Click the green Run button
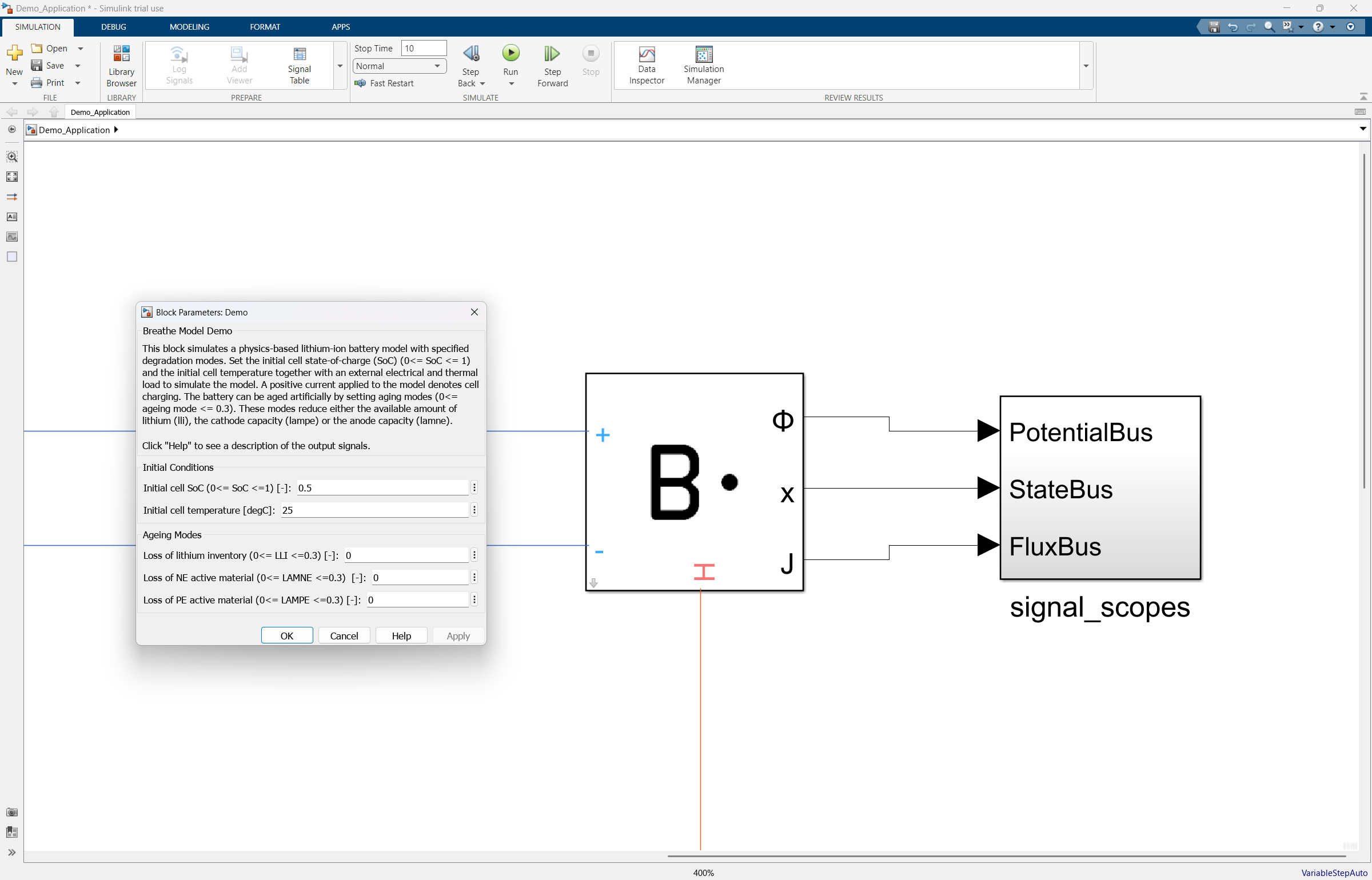 point(510,53)
